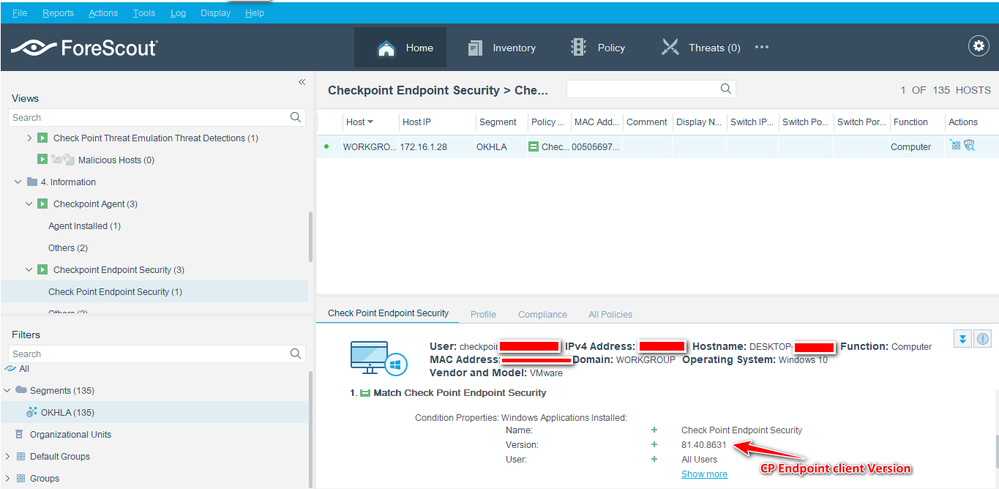
Task: Click the Function column header
Action: [x=910, y=122]
